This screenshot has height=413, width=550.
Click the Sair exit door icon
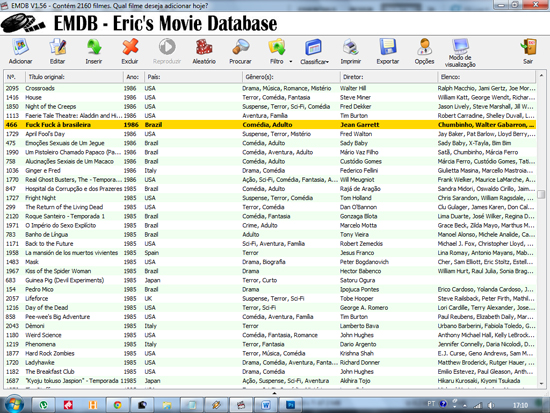pos(528,47)
